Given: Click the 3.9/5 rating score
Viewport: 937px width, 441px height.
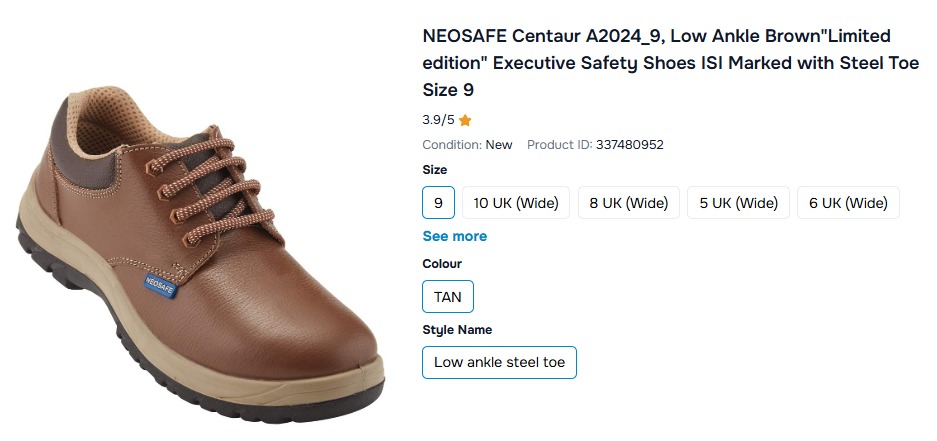Looking at the screenshot, I should tap(438, 120).
